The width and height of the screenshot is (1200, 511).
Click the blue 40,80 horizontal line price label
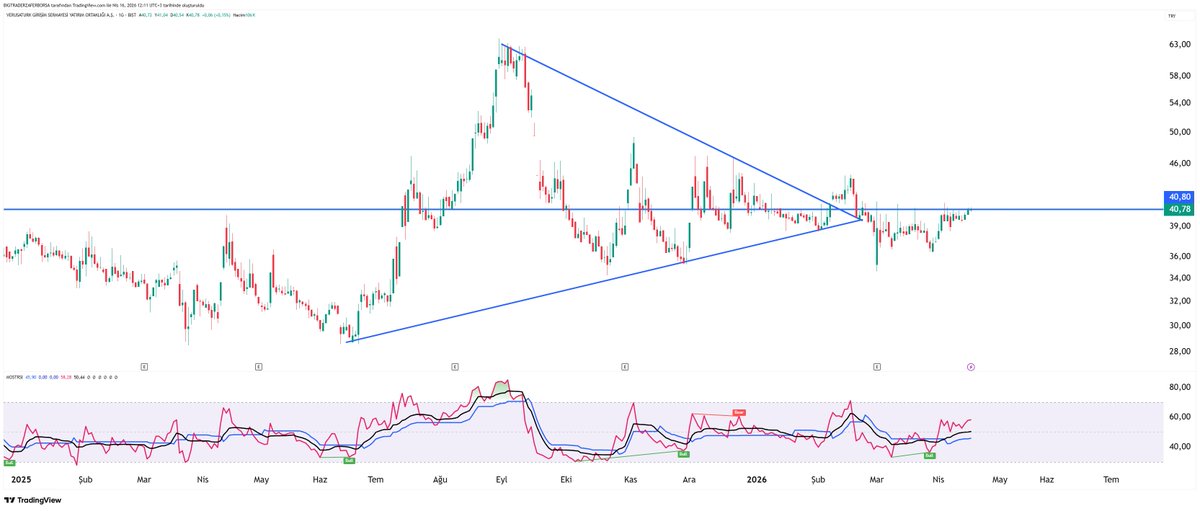(1179, 198)
